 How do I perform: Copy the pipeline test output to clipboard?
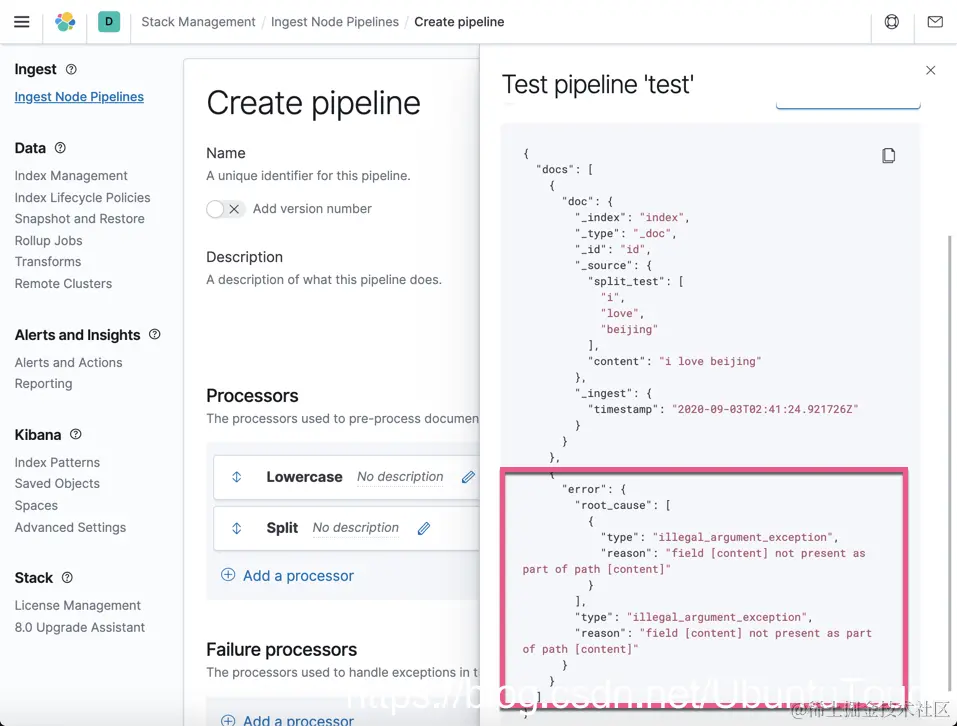click(x=888, y=155)
